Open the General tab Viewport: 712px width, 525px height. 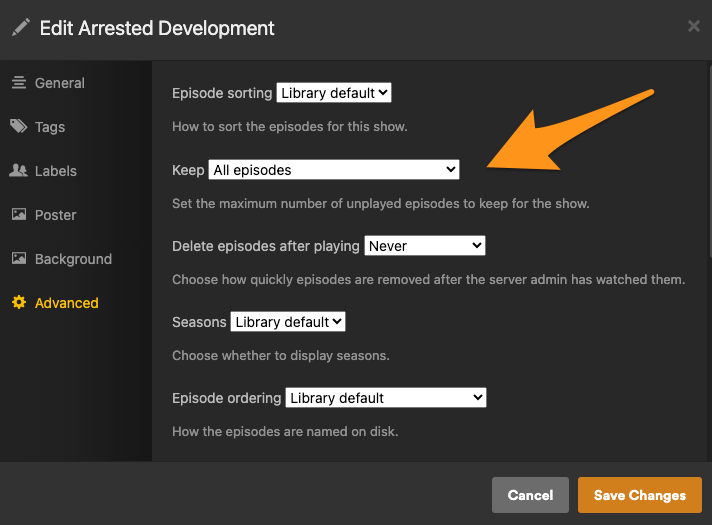coord(59,83)
